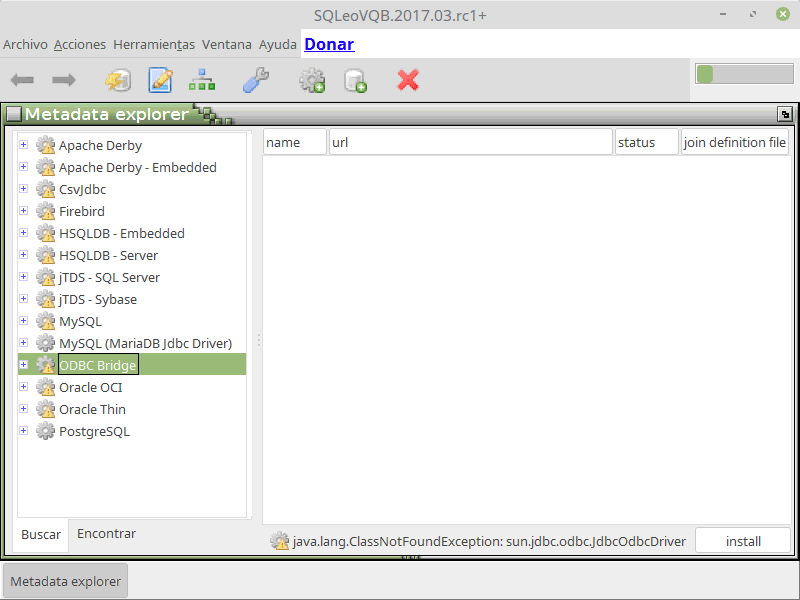Click the schema tree toolbar icon
Image resolution: width=800 pixels, height=600 pixels.
click(x=201, y=80)
